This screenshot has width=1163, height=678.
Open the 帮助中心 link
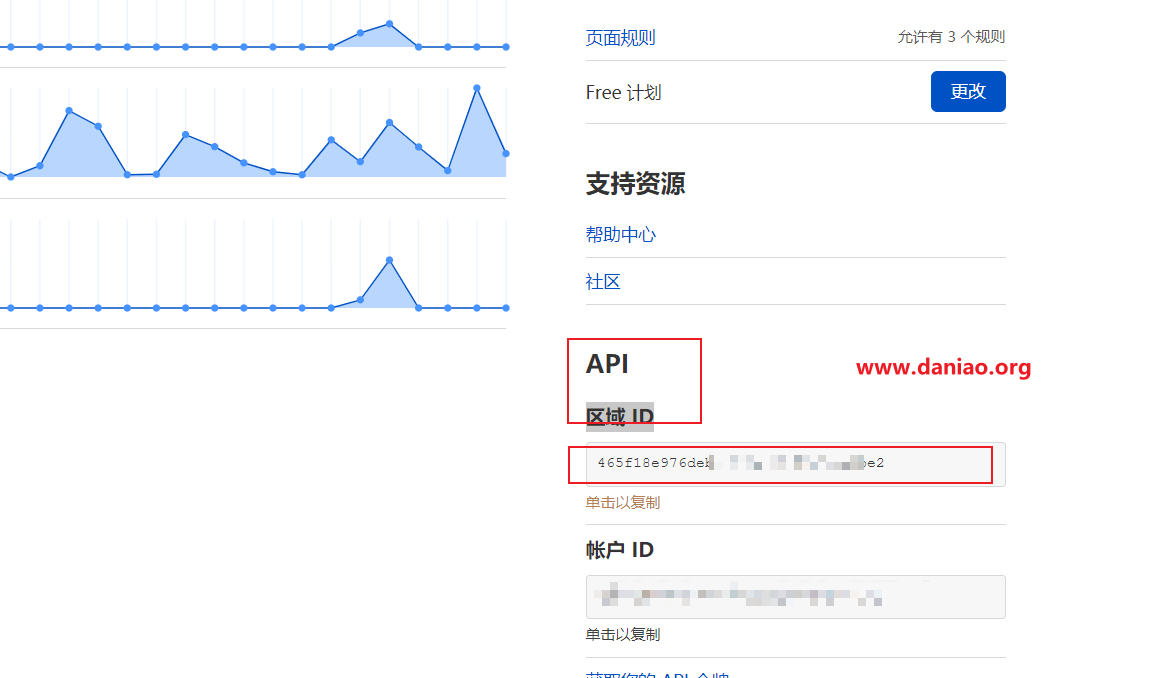point(620,234)
